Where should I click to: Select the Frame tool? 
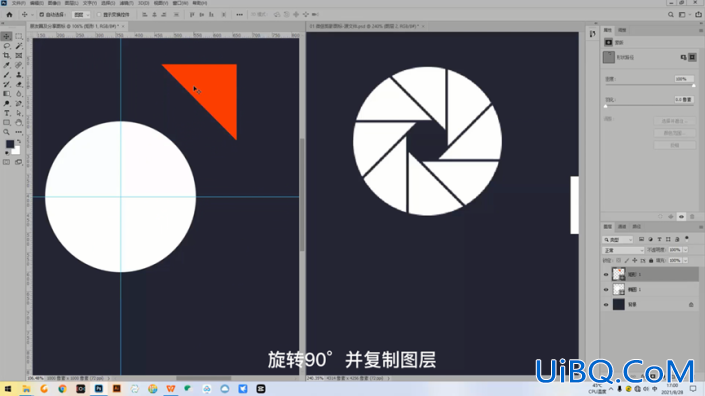click(18, 55)
